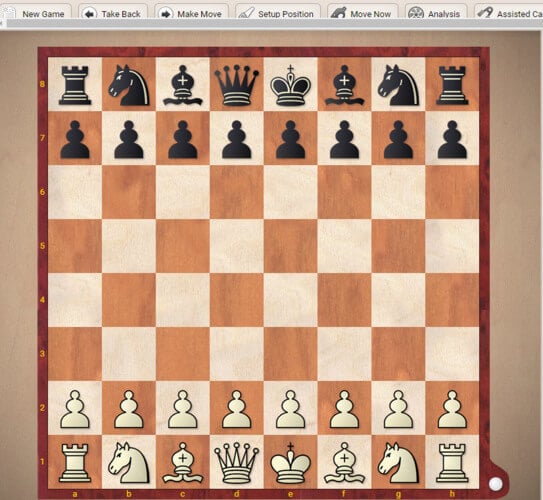Select the black king on e8
The width and height of the screenshot is (543, 500).
click(291, 85)
